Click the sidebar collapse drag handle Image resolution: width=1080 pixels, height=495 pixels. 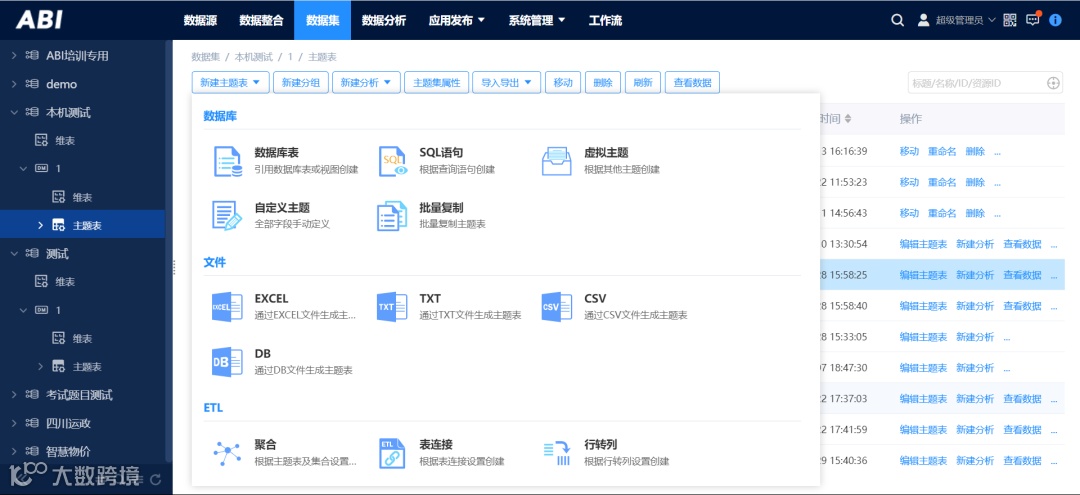click(x=174, y=267)
